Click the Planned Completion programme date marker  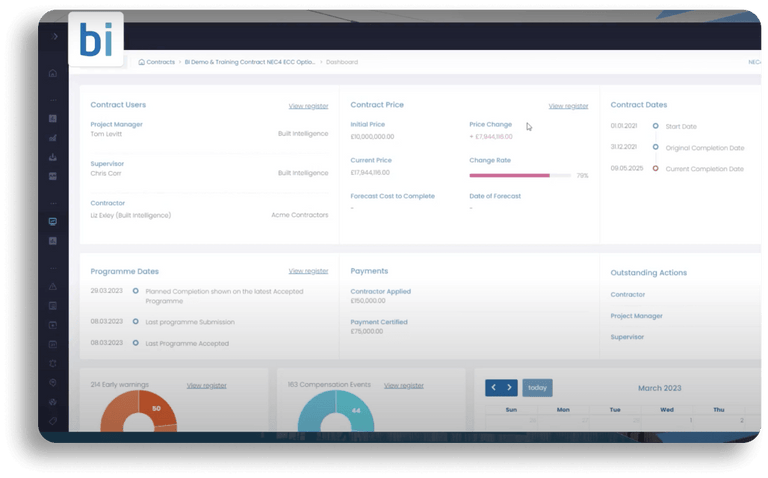coord(136,291)
